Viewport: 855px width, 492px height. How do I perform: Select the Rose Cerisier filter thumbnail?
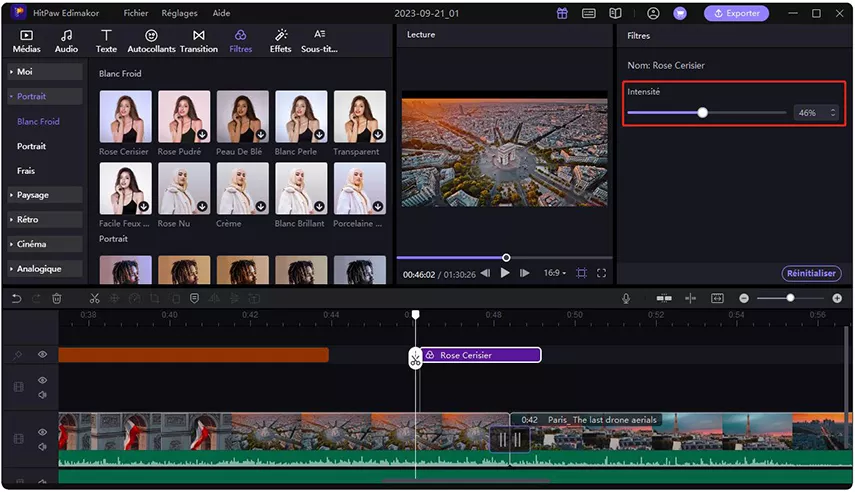pos(125,117)
